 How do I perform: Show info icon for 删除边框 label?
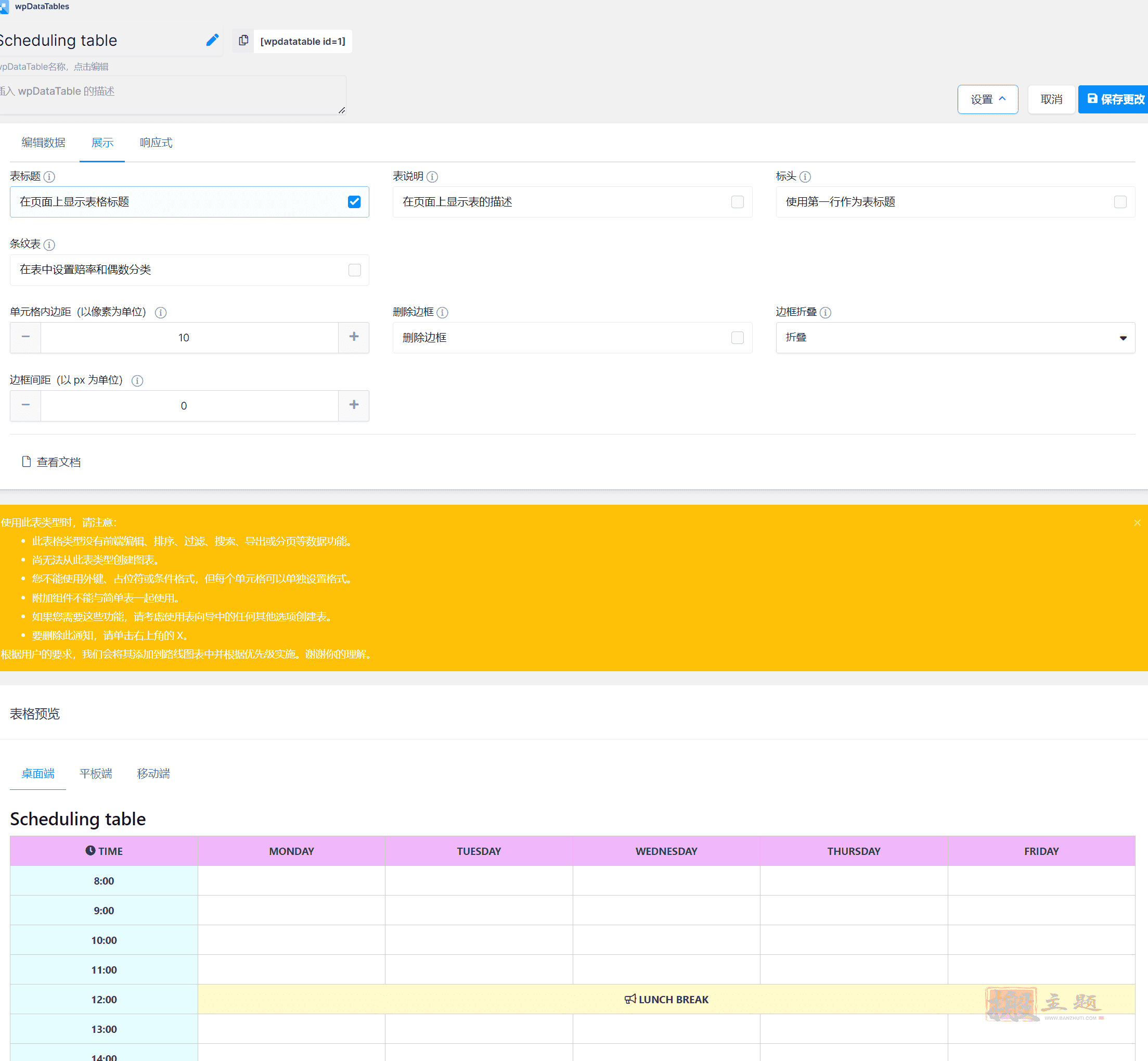coord(443,313)
